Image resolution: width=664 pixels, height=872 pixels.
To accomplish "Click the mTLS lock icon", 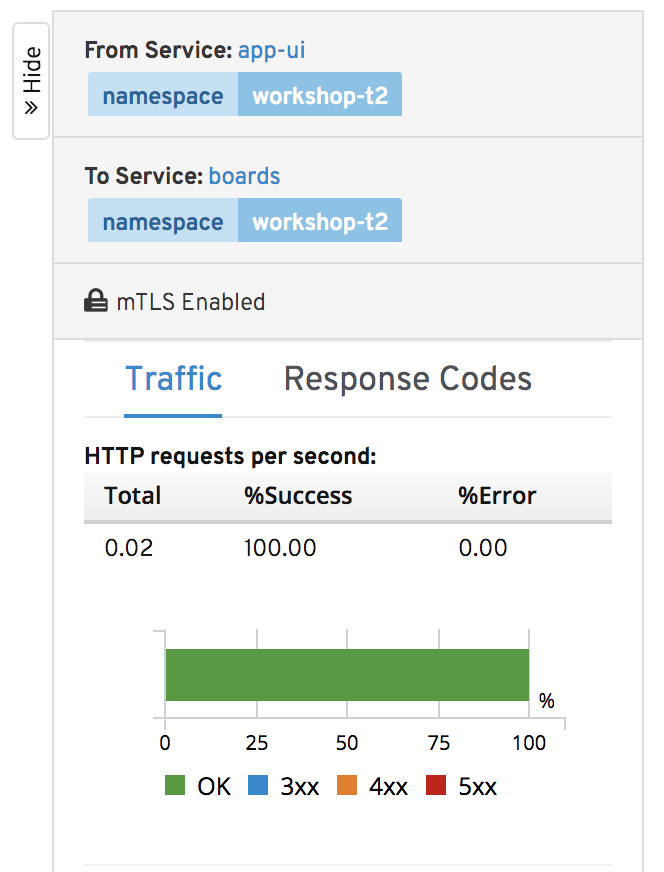I will pyautogui.click(x=96, y=301).
